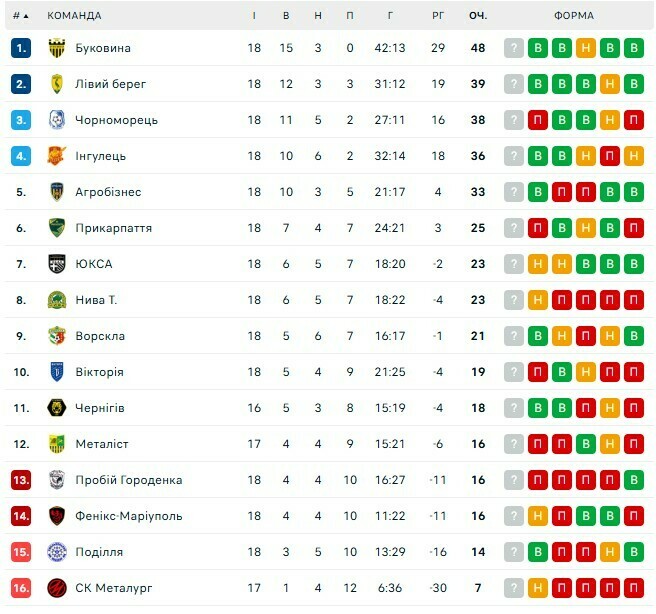Click Інгулець's orange draw form badge, rightmost
The height and width of the screenshot is (614, 656).
point(633,156)
